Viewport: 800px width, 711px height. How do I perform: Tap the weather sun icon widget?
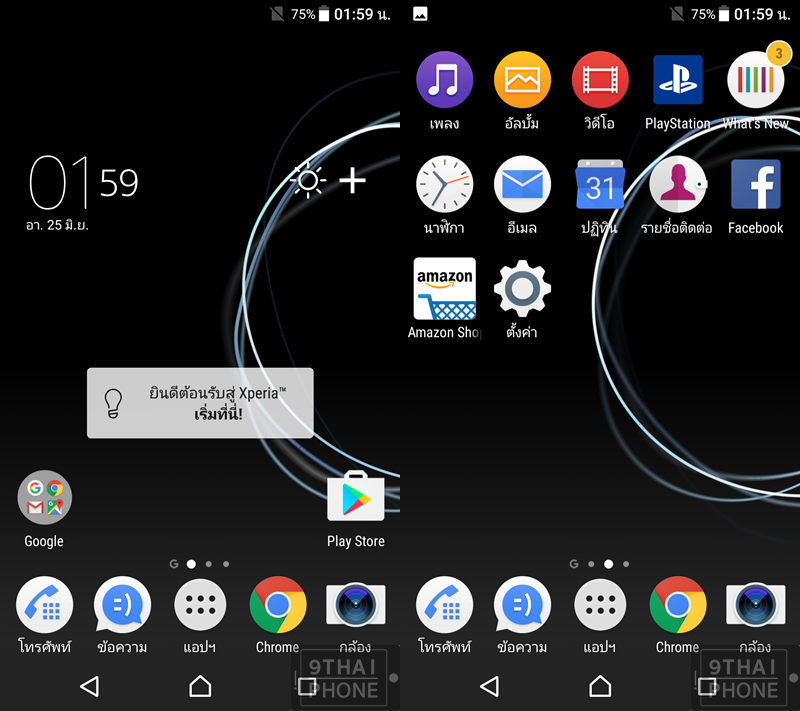(x=308, y=180)
